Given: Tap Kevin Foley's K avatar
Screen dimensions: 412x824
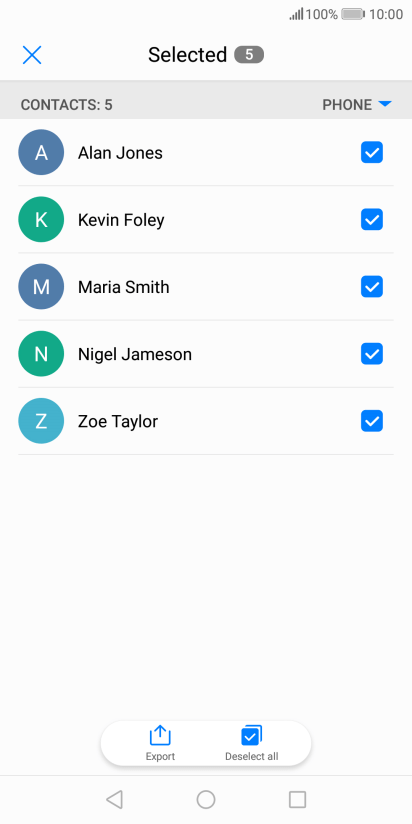Looking at the screenshot, I should [41, 220].
